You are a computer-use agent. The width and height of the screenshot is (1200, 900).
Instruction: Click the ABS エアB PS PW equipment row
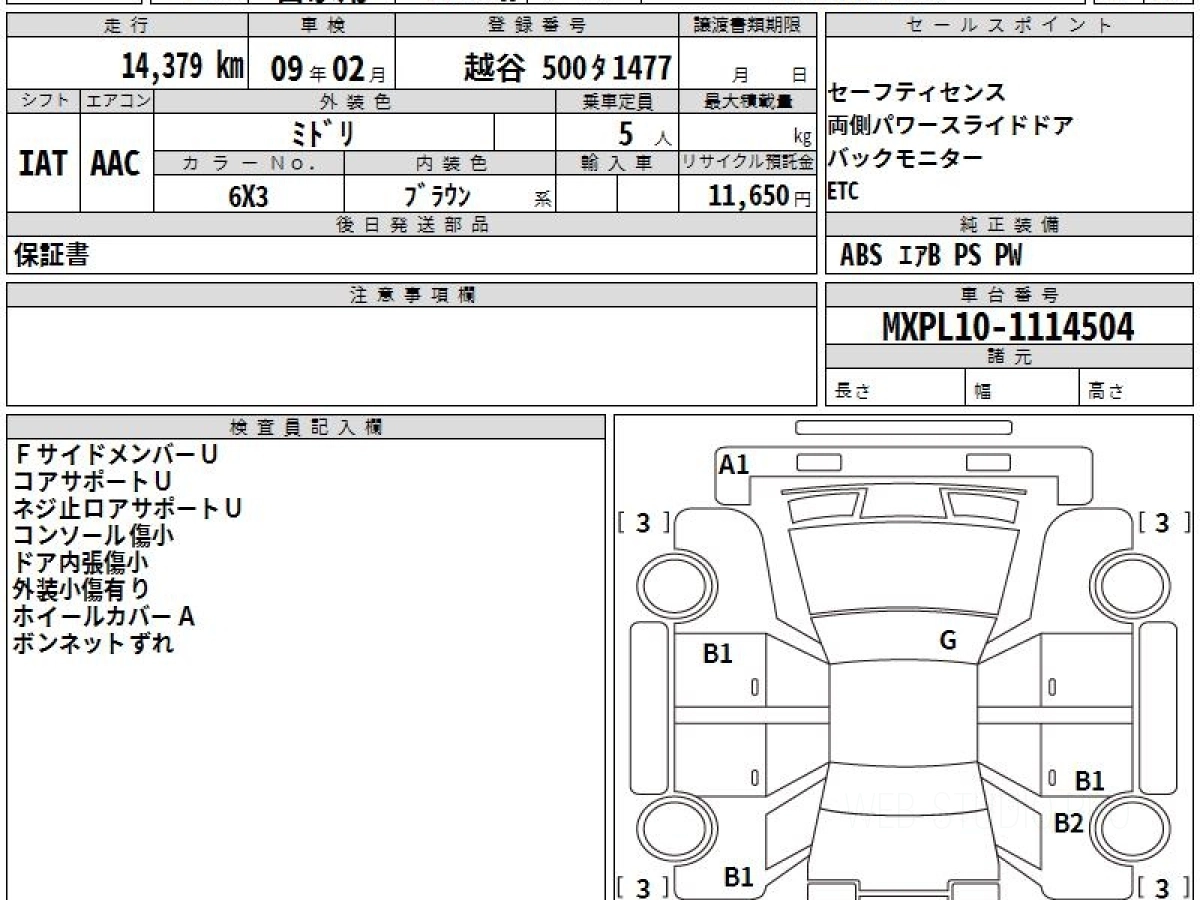930,256
